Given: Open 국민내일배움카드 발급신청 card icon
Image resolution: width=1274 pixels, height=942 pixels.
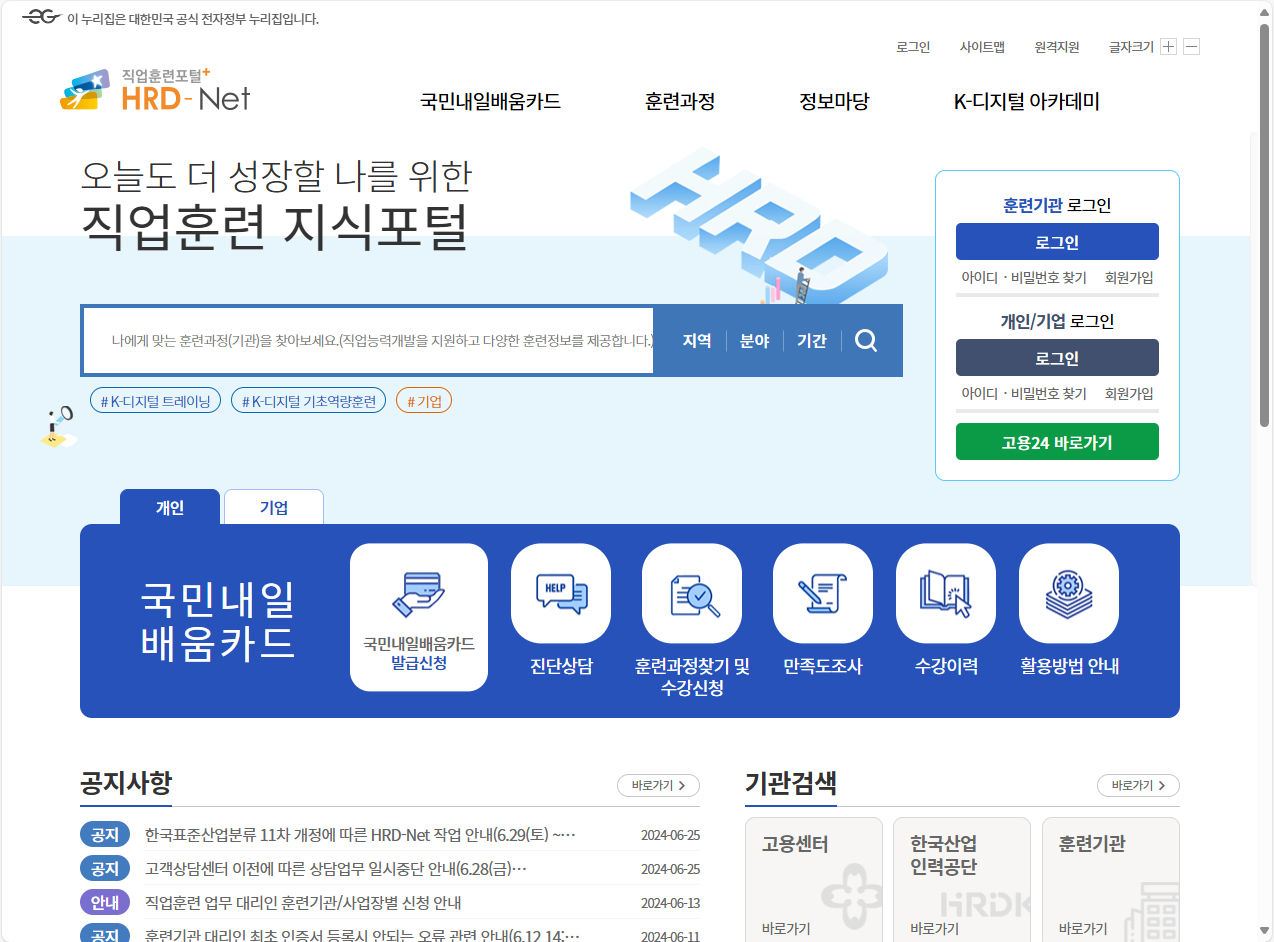Looking at the screenshot, I should [x=419, y=617].
